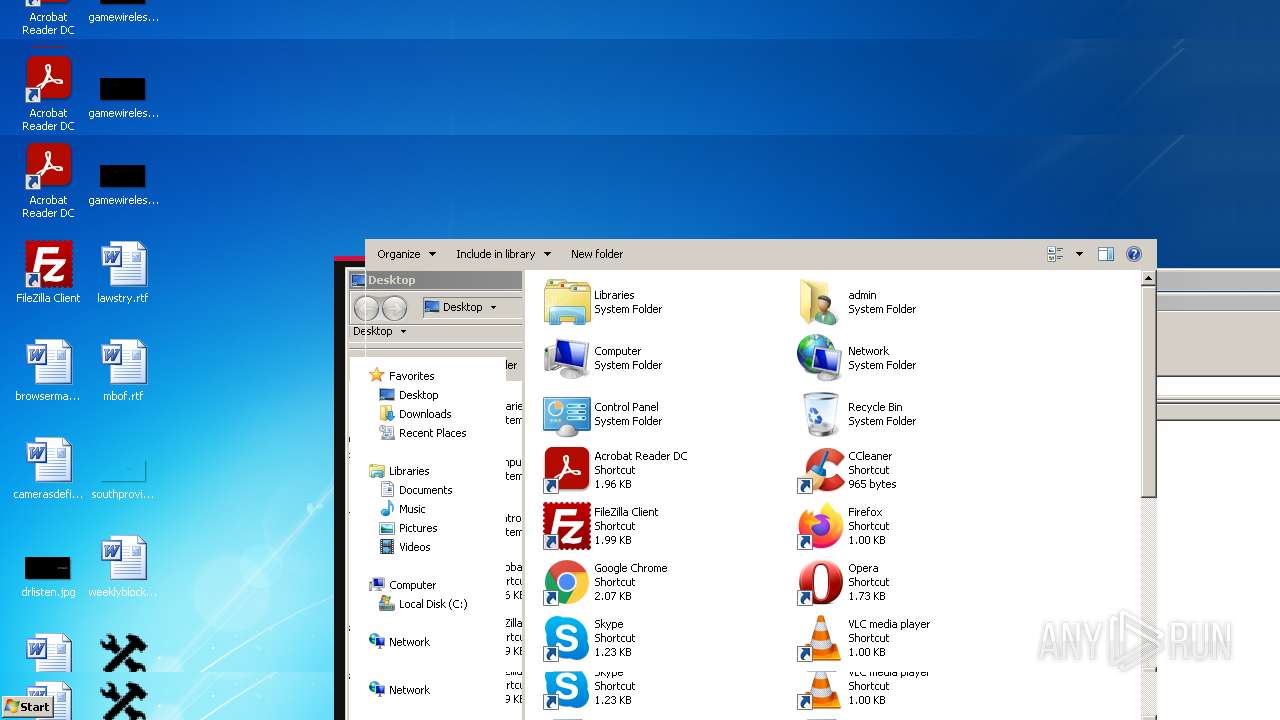
Task: Select the CCleaner shortcut icon
Action: tap(820, 470)
